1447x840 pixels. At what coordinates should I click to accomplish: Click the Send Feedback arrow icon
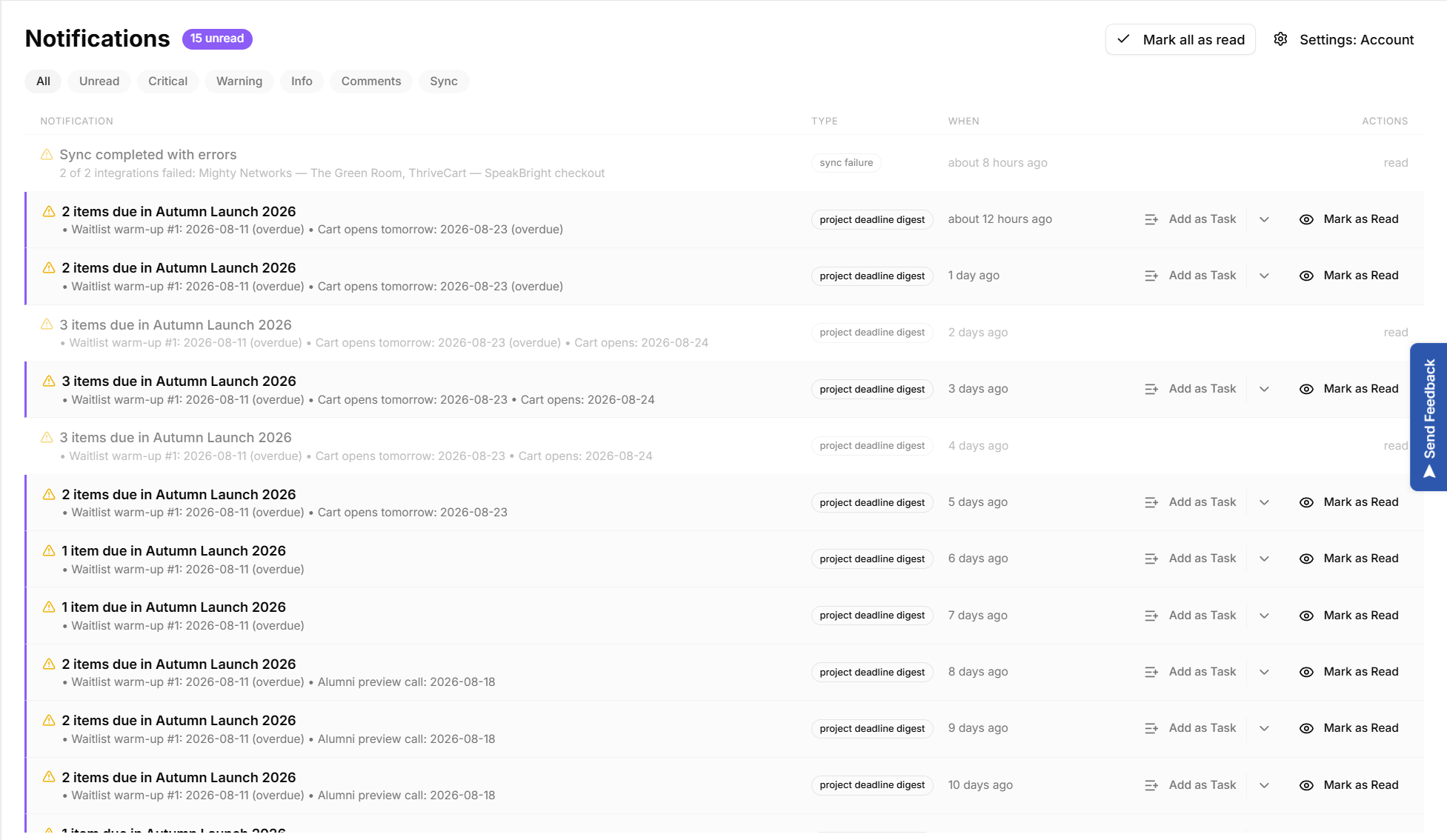coord(1430,472)
